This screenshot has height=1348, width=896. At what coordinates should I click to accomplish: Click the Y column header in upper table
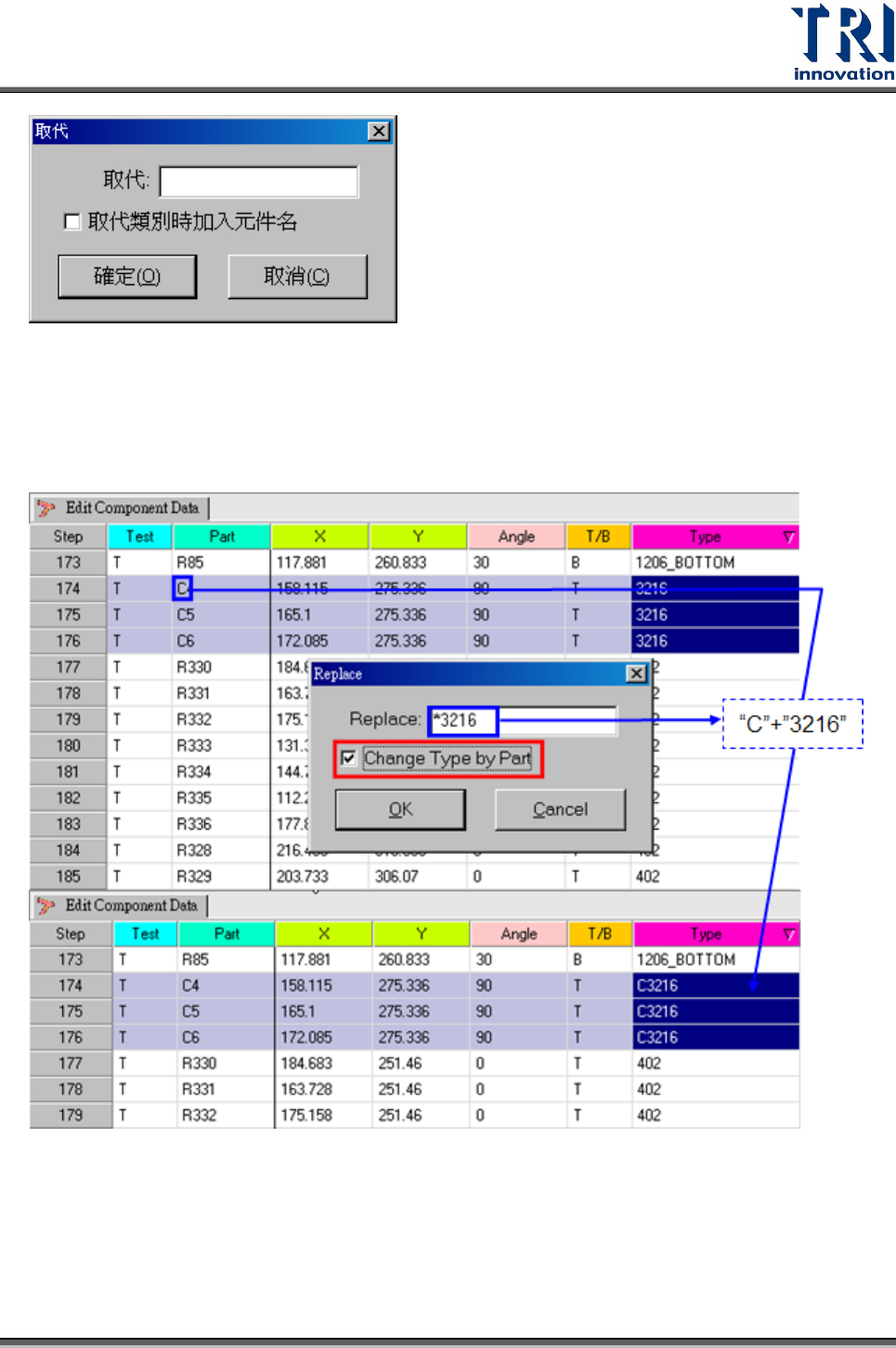pos(418,537)
